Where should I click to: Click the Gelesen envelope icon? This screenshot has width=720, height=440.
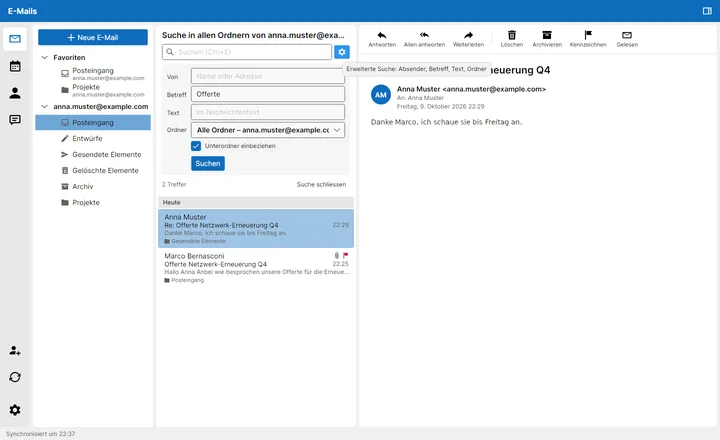click(x=627, y=35)
